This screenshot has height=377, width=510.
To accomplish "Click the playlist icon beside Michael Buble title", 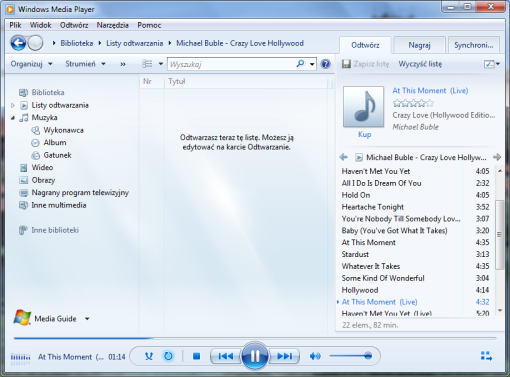I will coord(359,157).
